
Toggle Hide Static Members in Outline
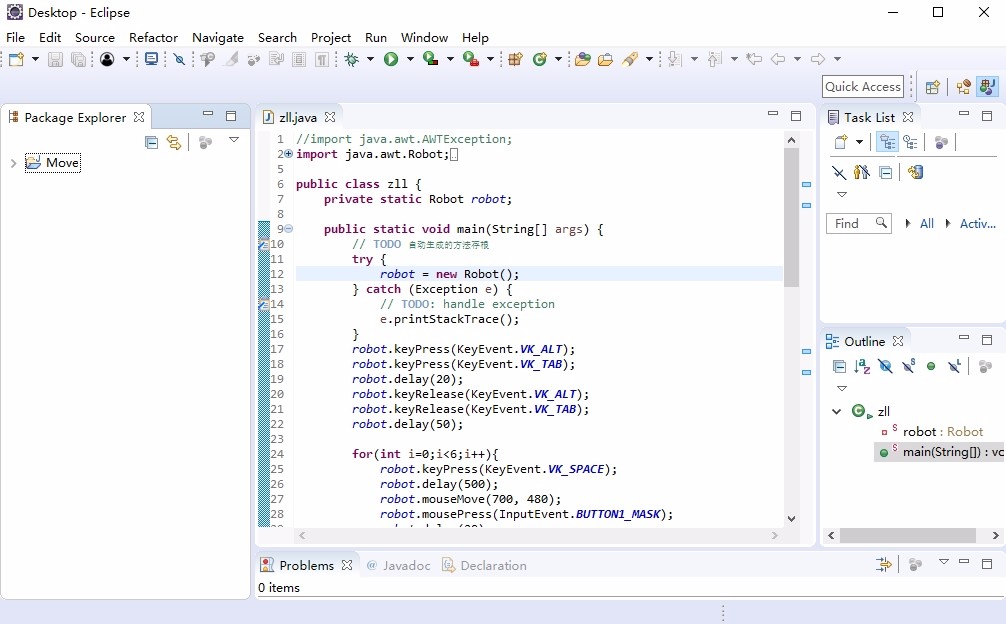(x=908, y=366)
